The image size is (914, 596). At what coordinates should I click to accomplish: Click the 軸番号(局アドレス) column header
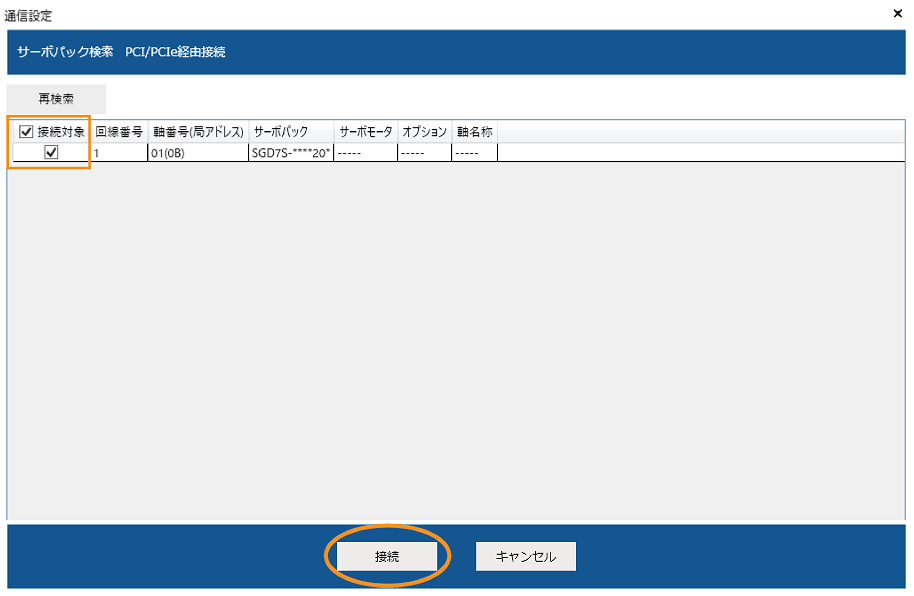[198, 131]
